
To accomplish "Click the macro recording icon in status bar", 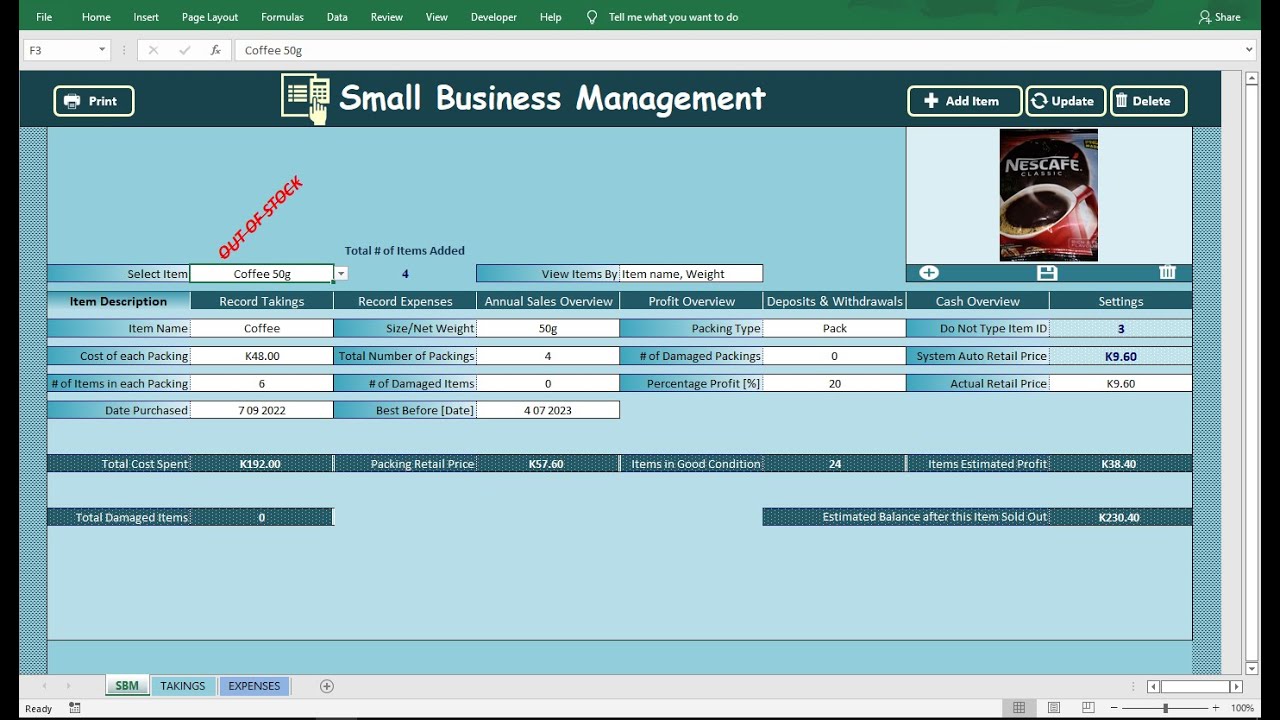I will pos(75,708).
